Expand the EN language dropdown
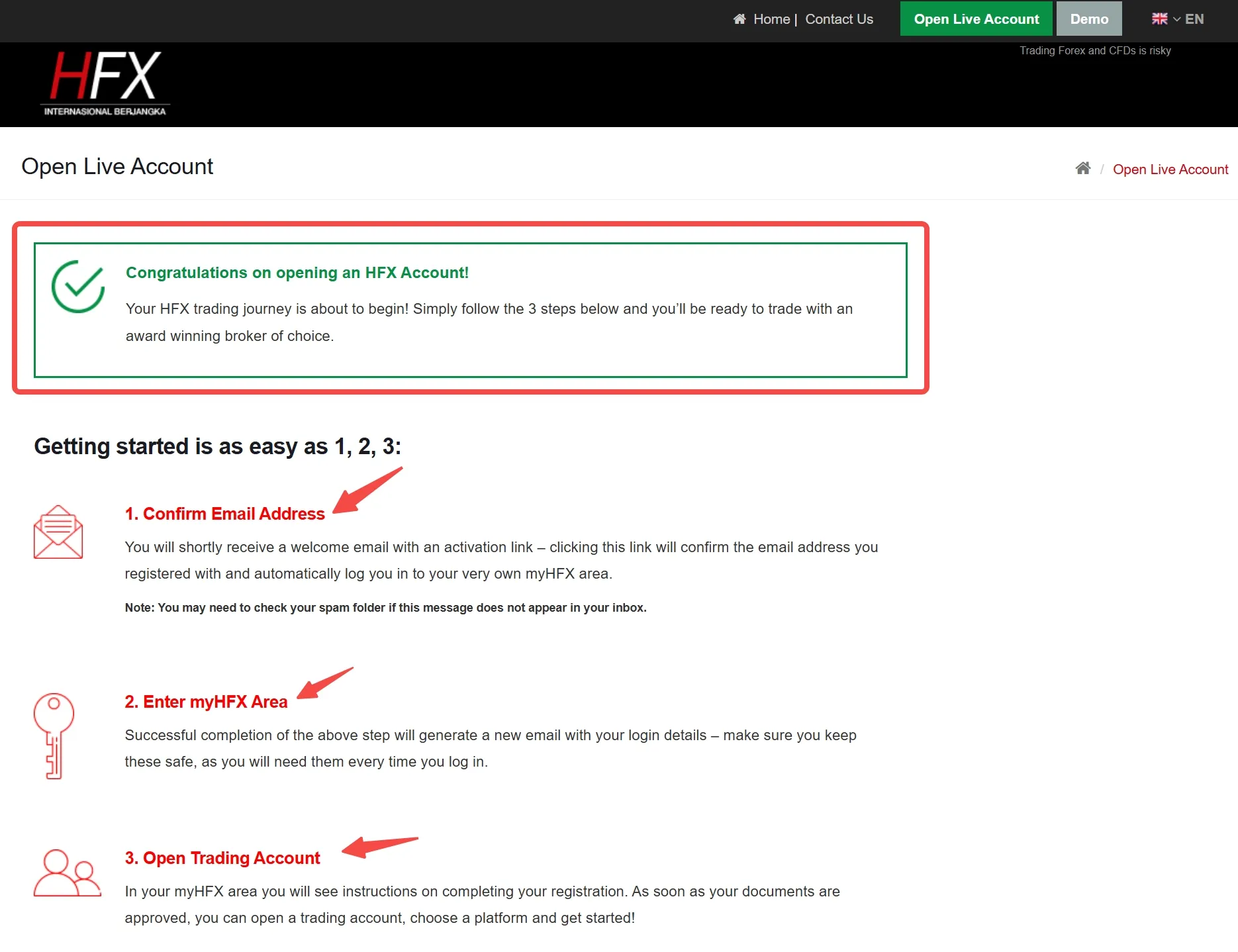This screenshot has height=952, width=1238. pos(1189,19)
